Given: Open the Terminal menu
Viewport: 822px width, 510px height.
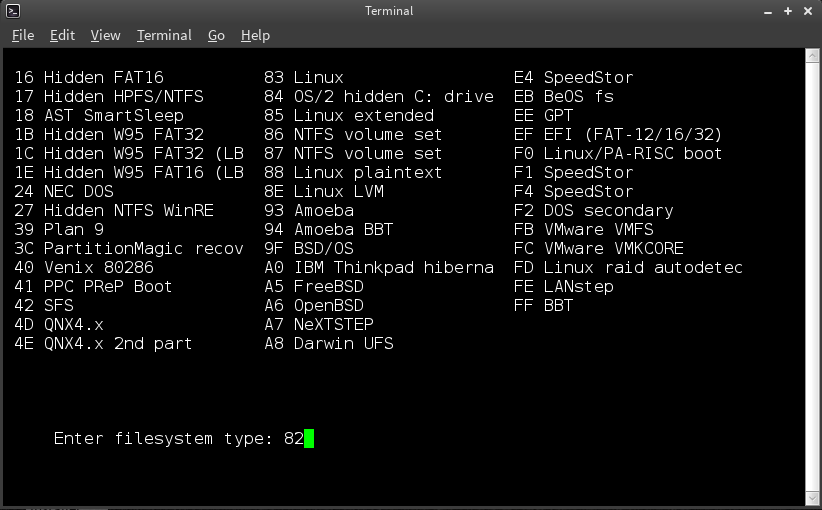Looking at the screenshot, I should pos(164,35).
